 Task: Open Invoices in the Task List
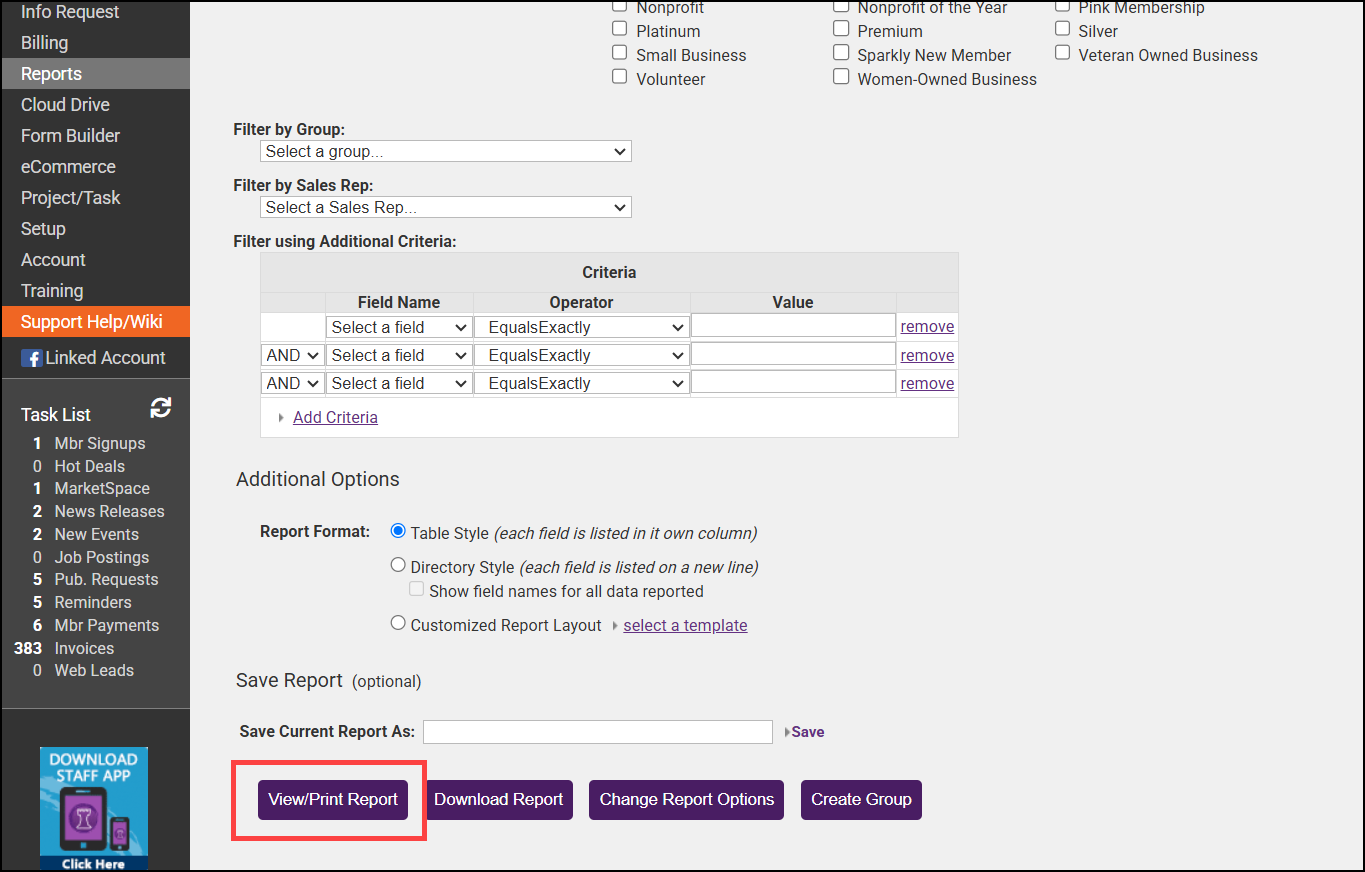(x=84, y=648)
